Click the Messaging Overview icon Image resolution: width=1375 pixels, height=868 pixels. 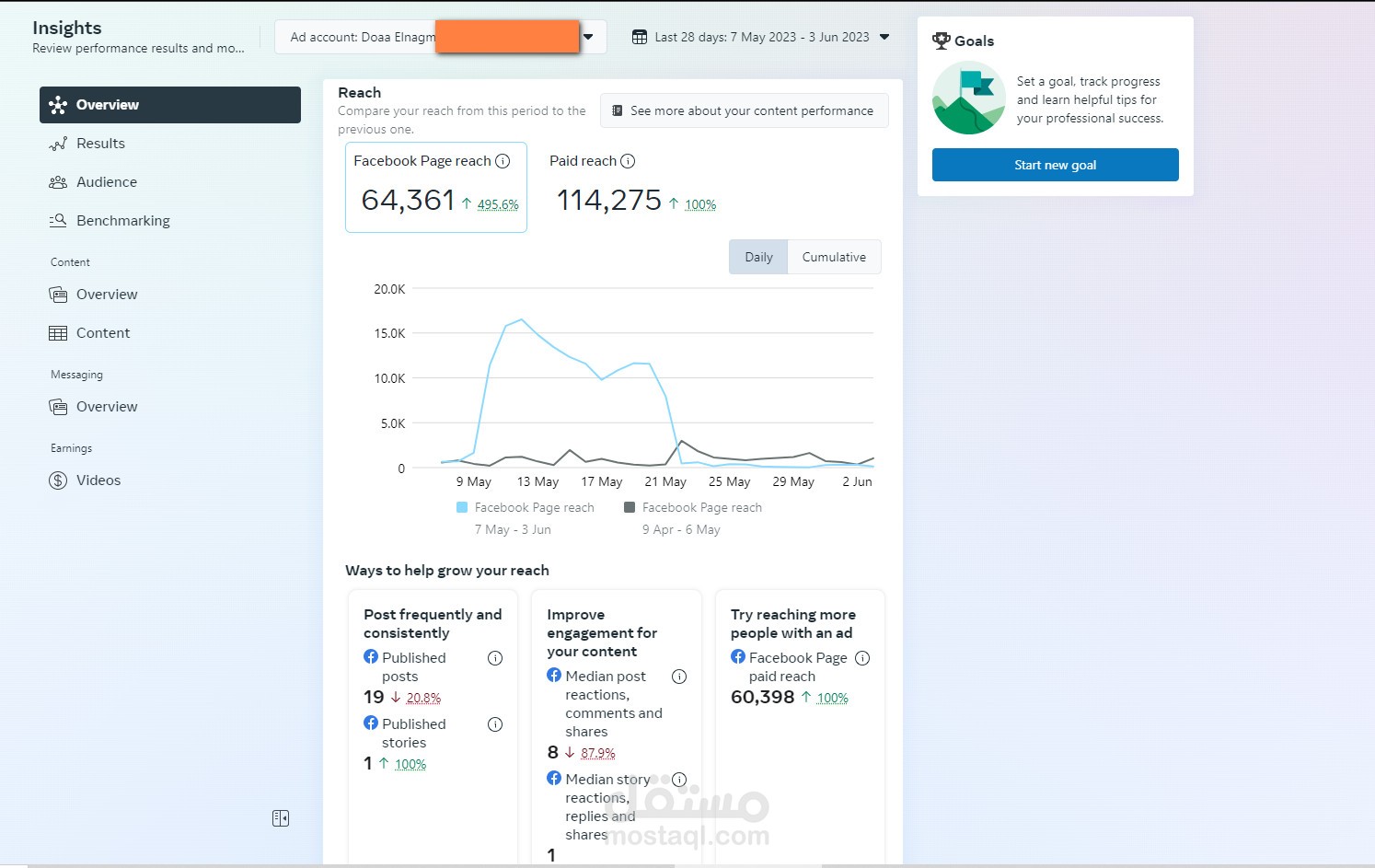click(58, 407)
